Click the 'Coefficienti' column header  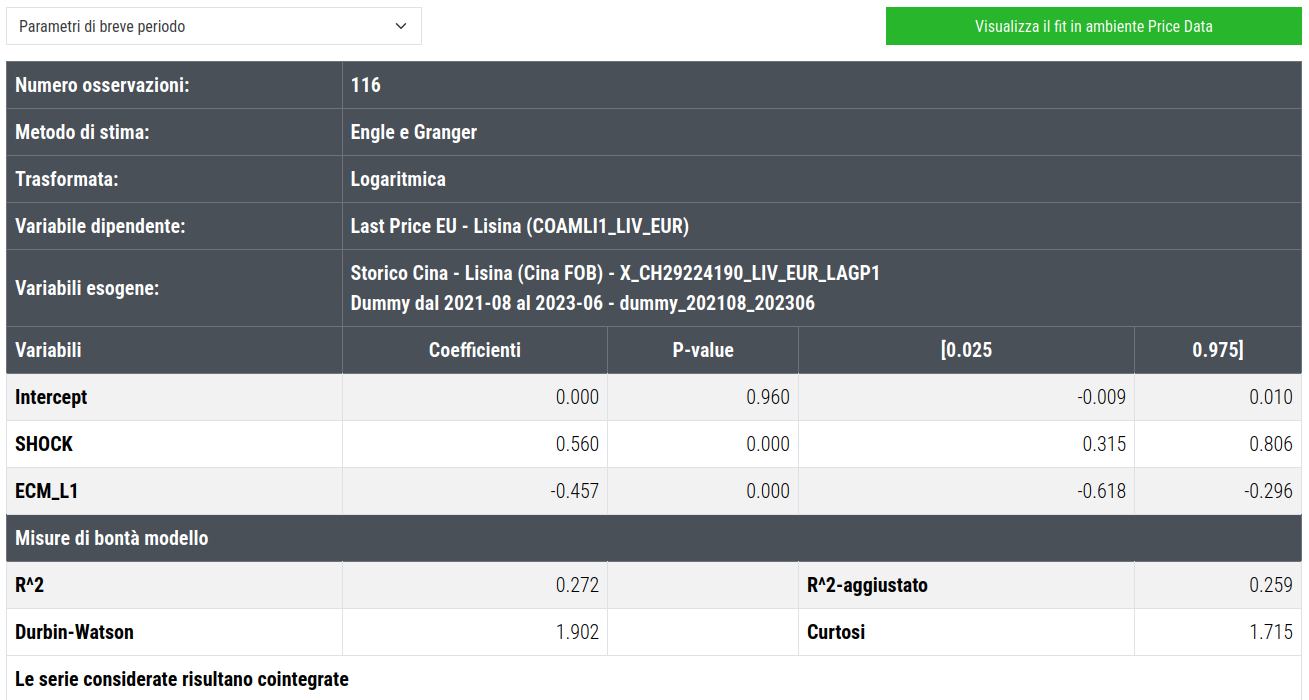pyautogui.click(x=475, y=350)
